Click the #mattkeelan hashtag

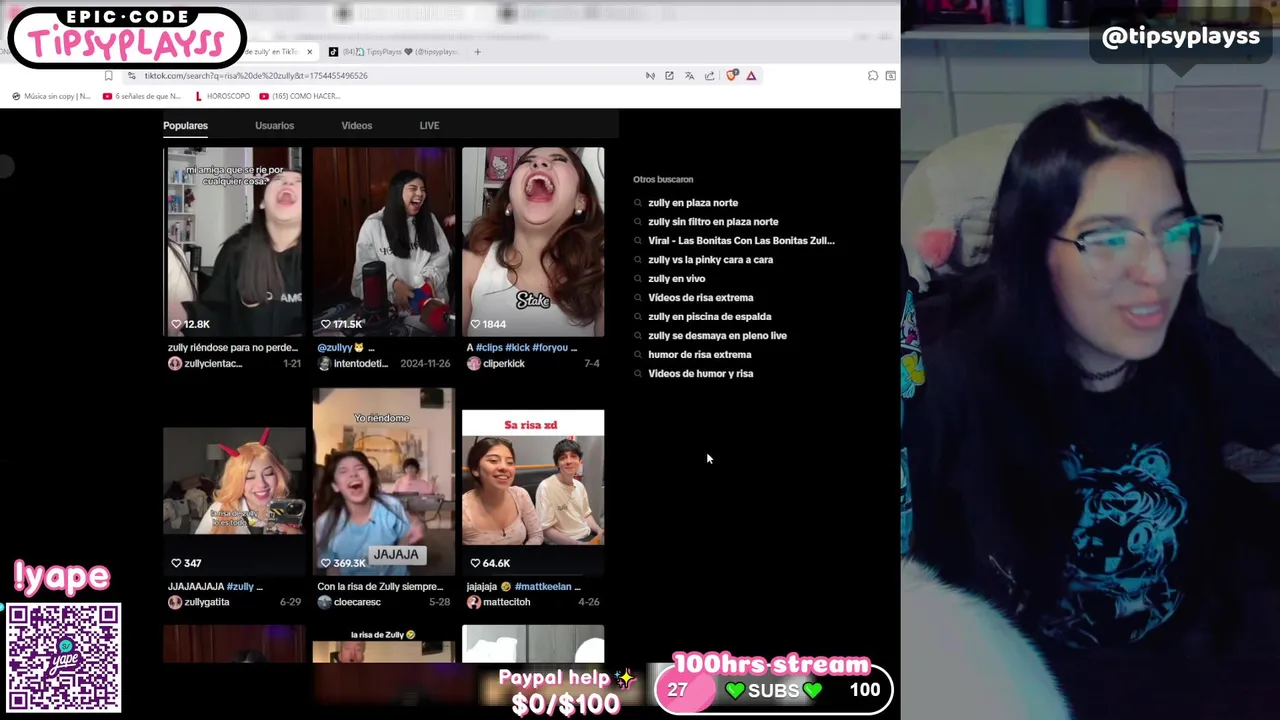(543, 586)
